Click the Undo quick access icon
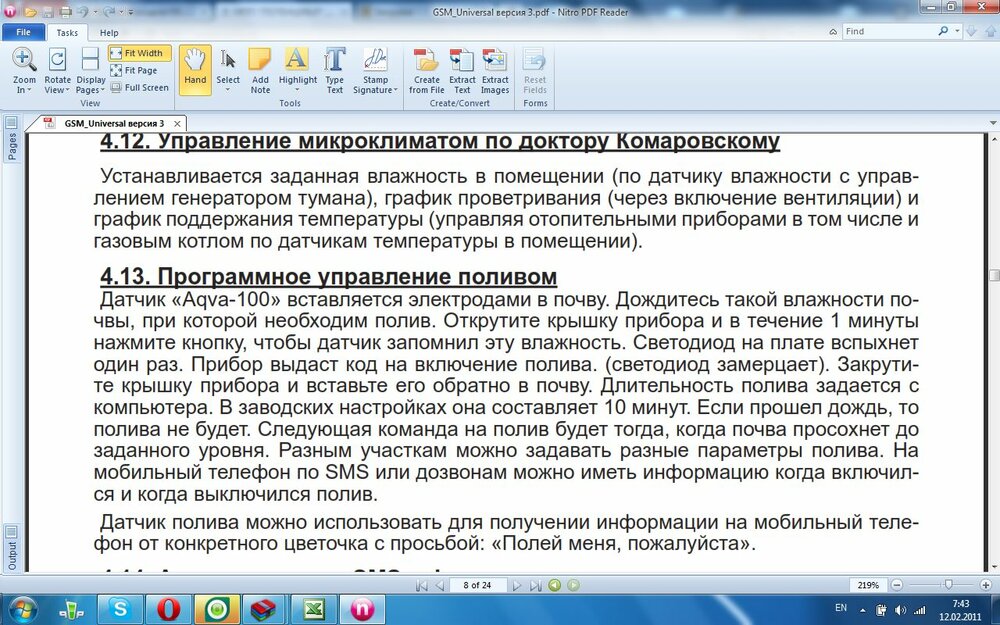Image resolution: width=1000 pixels, height=625 pixels. (x=83, y=11)
